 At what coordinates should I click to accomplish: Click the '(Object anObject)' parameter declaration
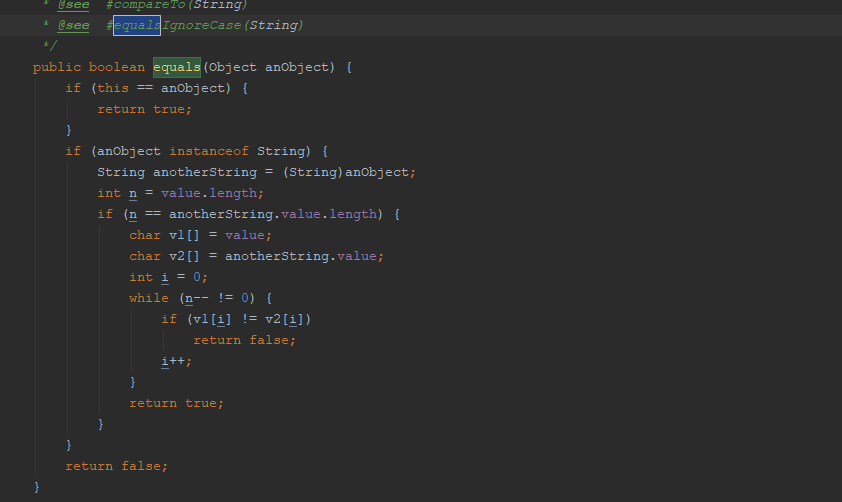[x=269, y=67]
